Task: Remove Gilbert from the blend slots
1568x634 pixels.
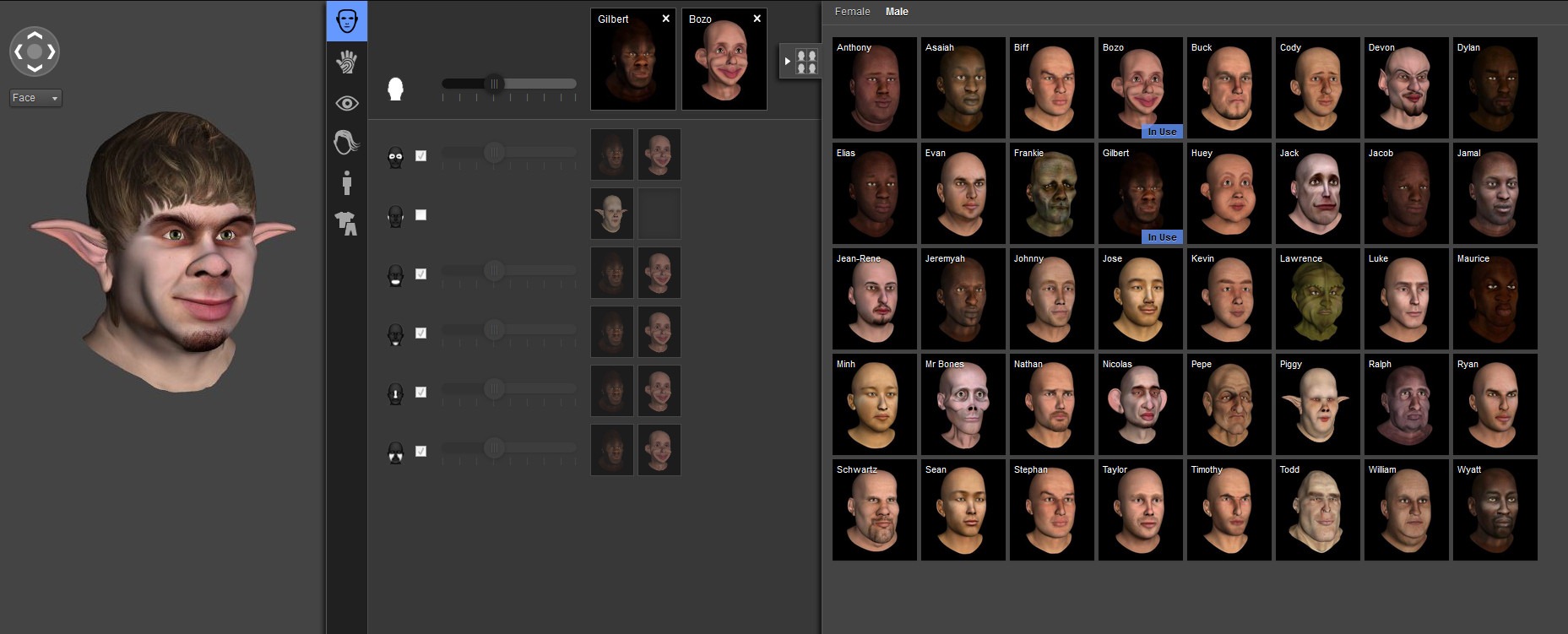Action: tap(665, 19)
